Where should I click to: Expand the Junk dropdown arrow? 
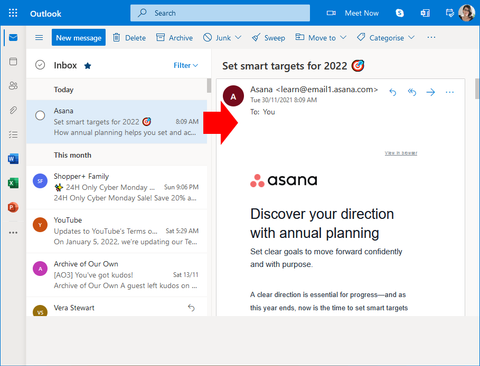(238, 37)
